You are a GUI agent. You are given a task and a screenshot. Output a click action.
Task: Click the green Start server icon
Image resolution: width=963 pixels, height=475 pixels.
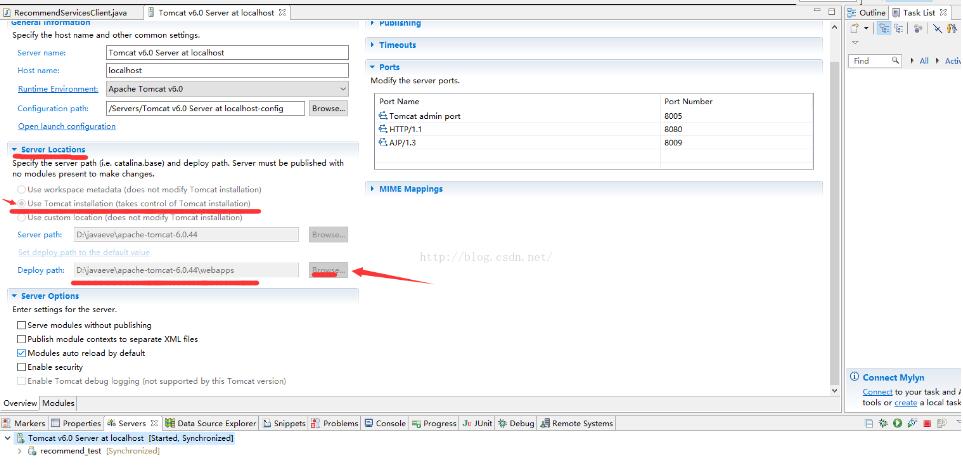[x=898, y=424]
